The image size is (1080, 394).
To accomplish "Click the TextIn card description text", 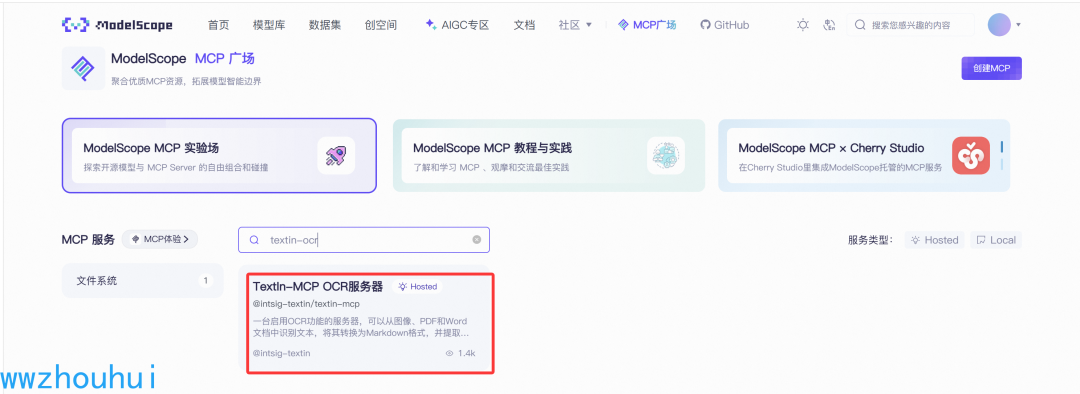I will (x=361, y=327).
